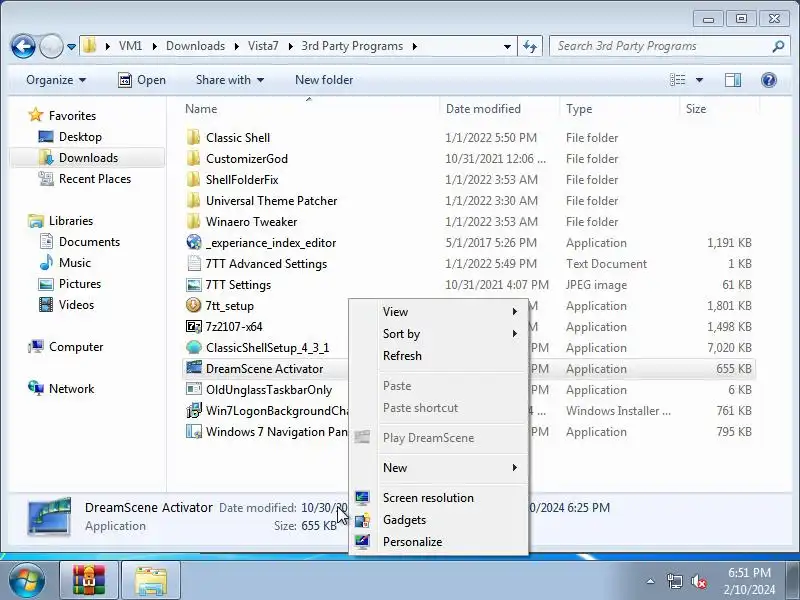Open the recent pages dropdown arrow

point(71,47)
